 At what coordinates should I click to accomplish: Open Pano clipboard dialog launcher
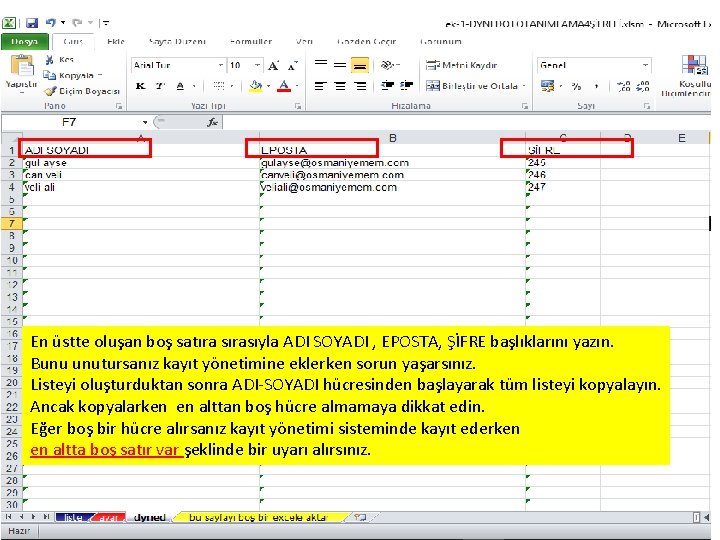pos(119,106)
